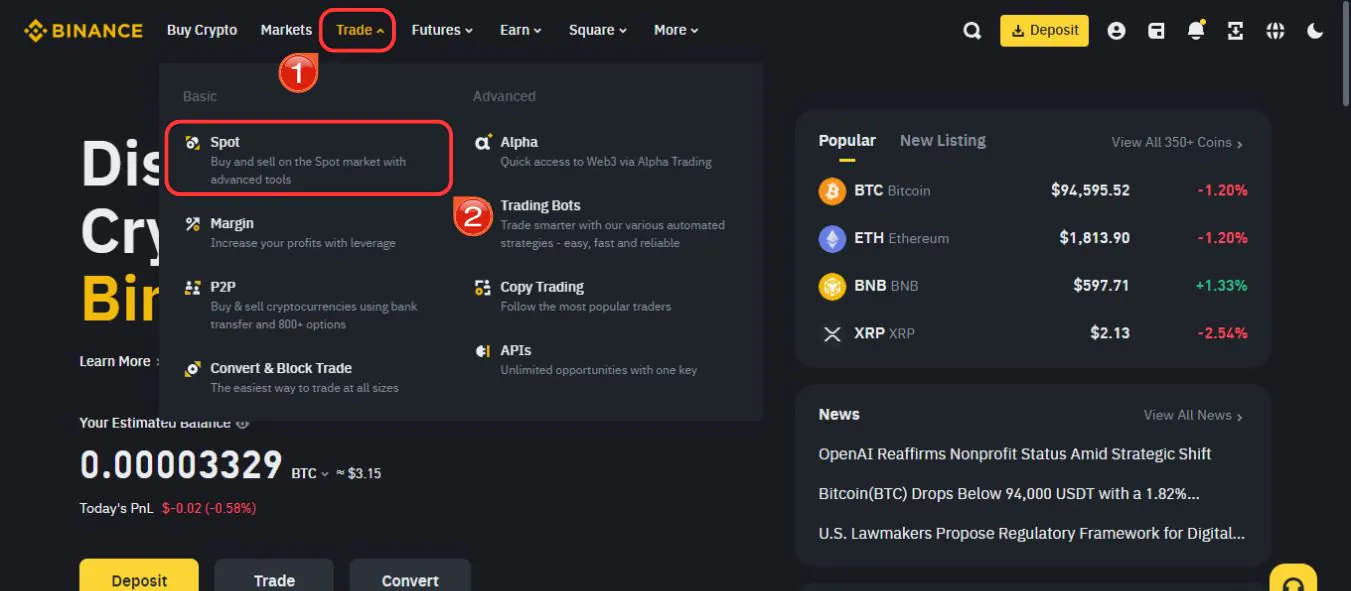Click the Alpha icon

point(483,143)
